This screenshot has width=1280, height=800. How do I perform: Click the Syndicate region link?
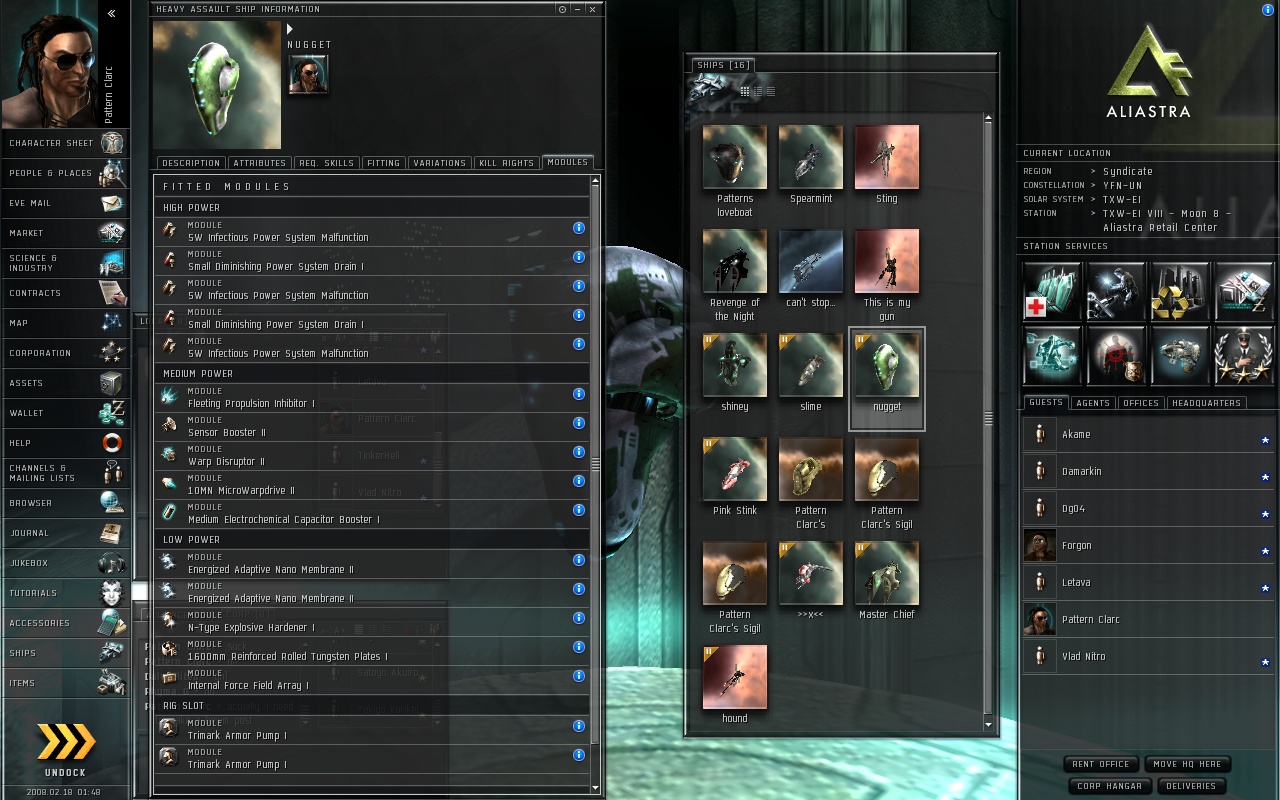click(1128, 172)
